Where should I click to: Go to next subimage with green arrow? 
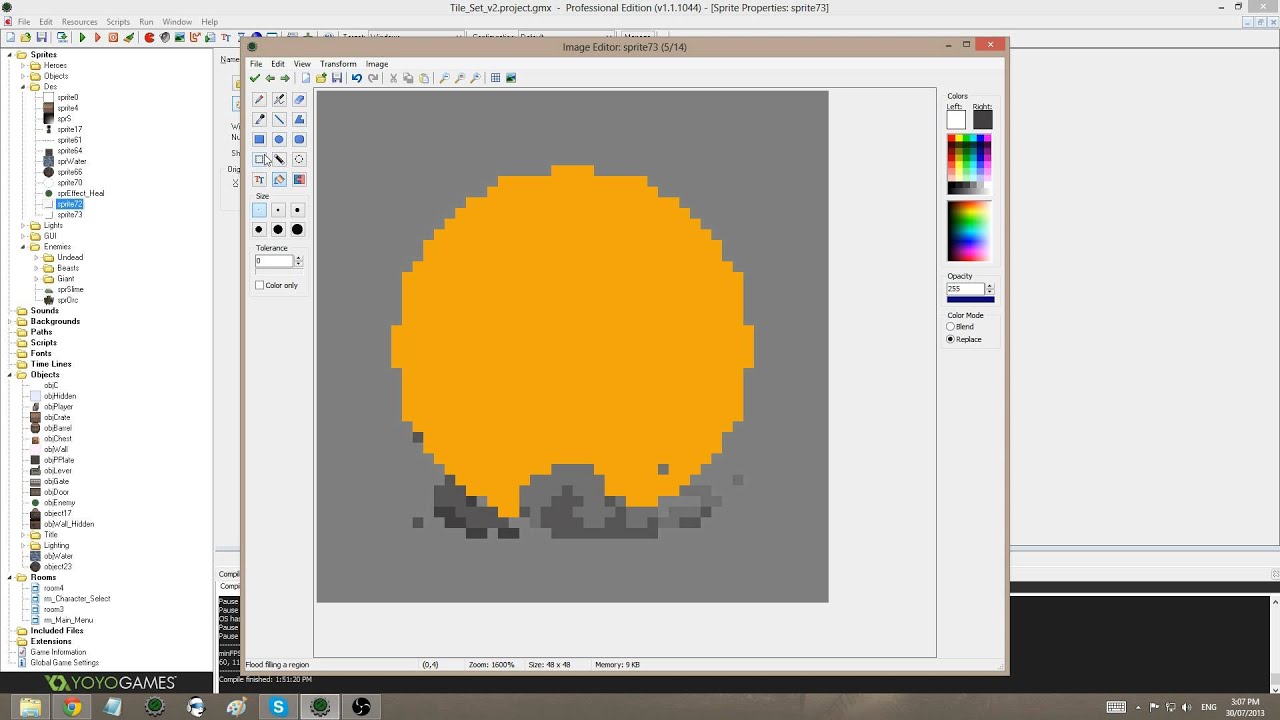coord(285,78)
